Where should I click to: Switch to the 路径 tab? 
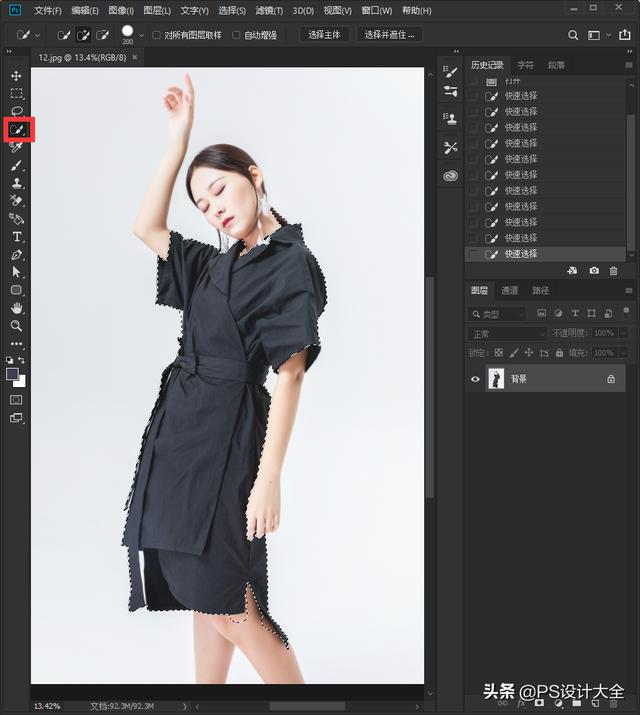540,290
